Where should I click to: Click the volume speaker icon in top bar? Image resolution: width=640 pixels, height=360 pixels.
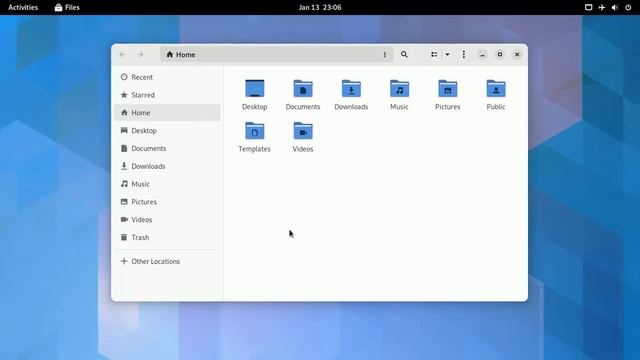615,7
